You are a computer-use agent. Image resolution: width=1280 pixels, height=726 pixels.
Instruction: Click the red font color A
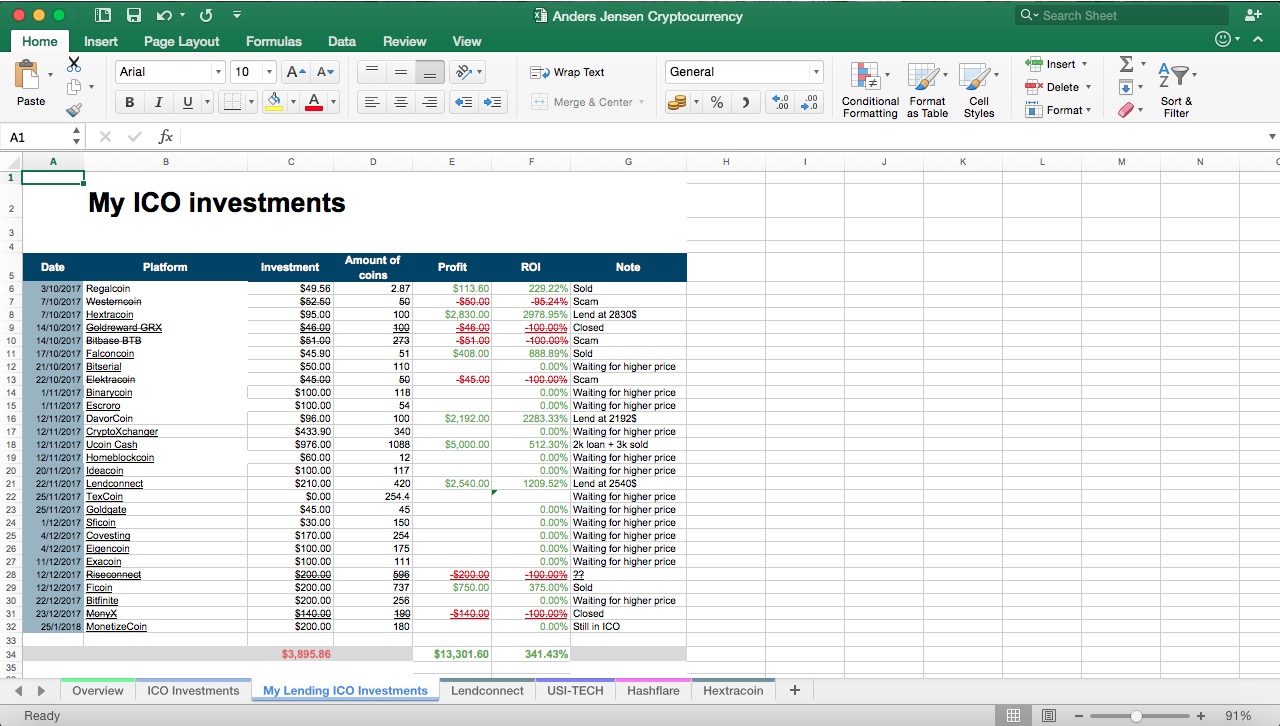[314, 102]
